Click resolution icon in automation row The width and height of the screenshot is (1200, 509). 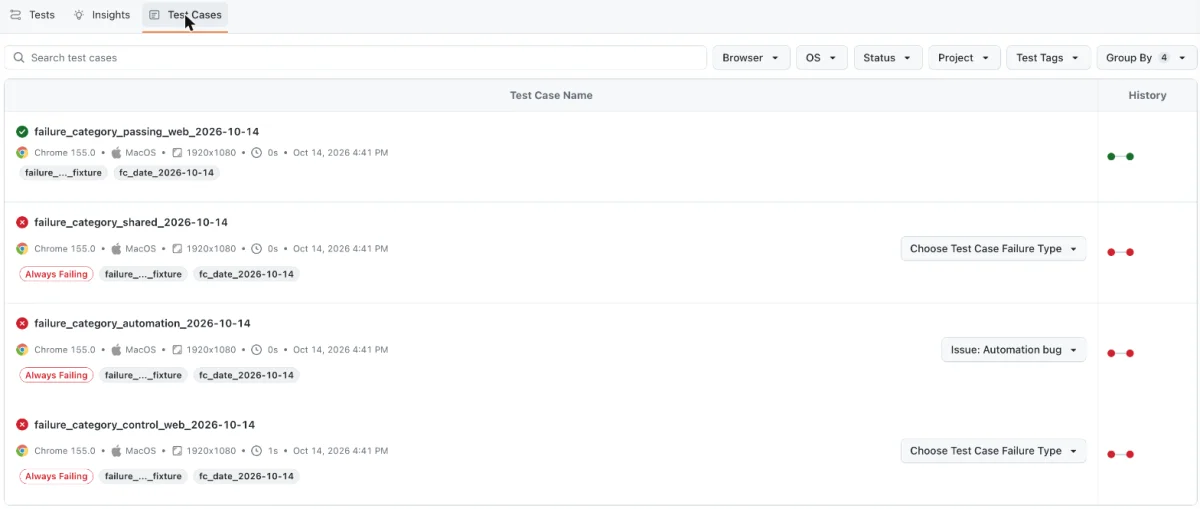click(178, 350)
